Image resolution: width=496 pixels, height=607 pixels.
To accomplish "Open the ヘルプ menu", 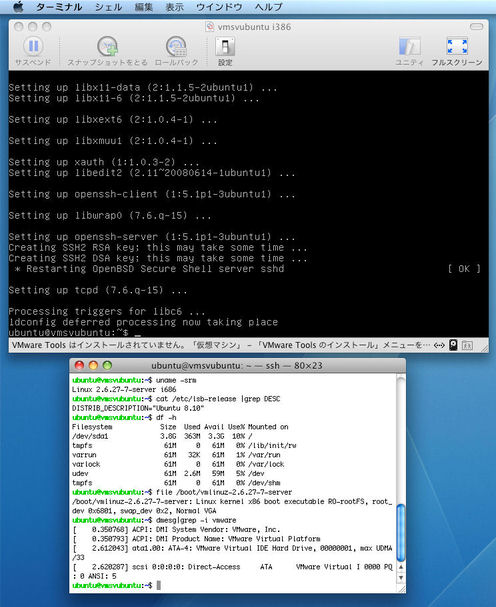I will coord(269,7).
